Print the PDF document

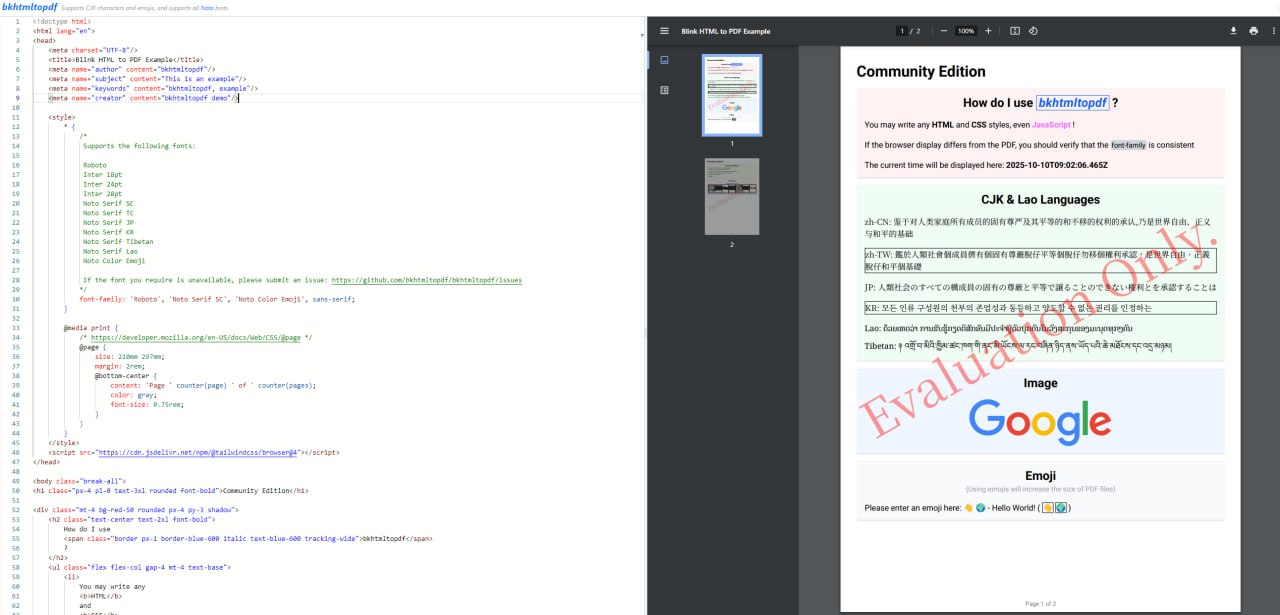click(x=1253, y=31)
